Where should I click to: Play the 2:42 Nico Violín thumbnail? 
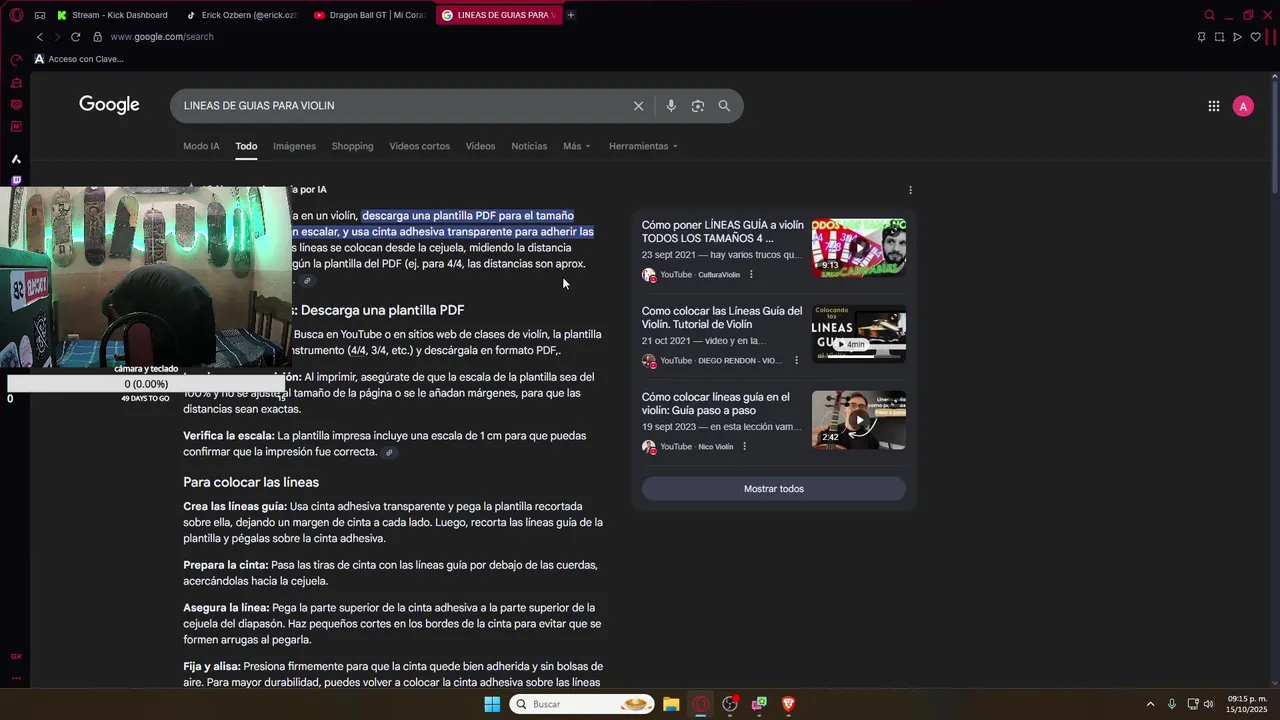coord(859,420)
